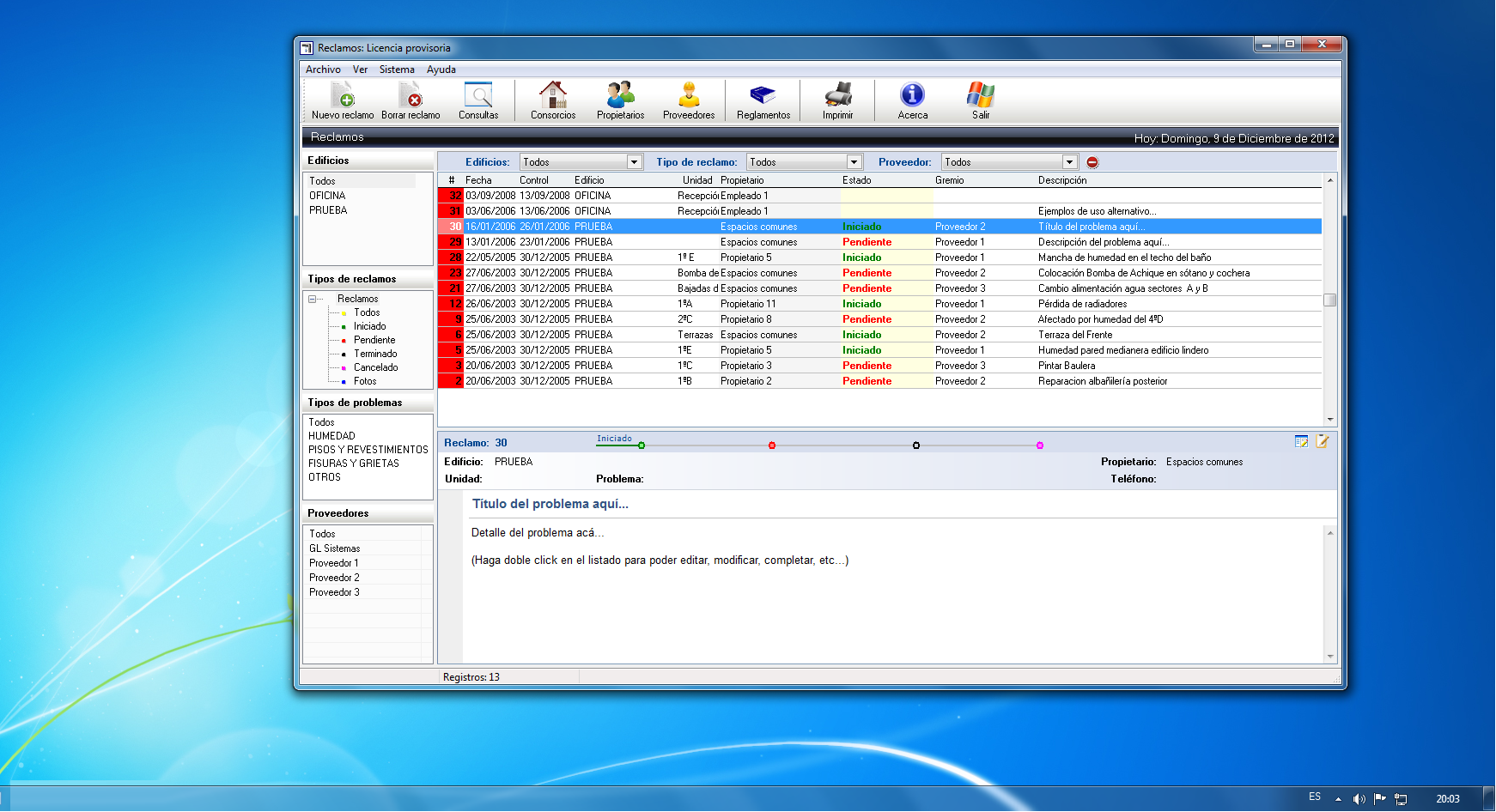Open the Tipo de reclamo dropdown
The image size is (1496, 812).
854,162
